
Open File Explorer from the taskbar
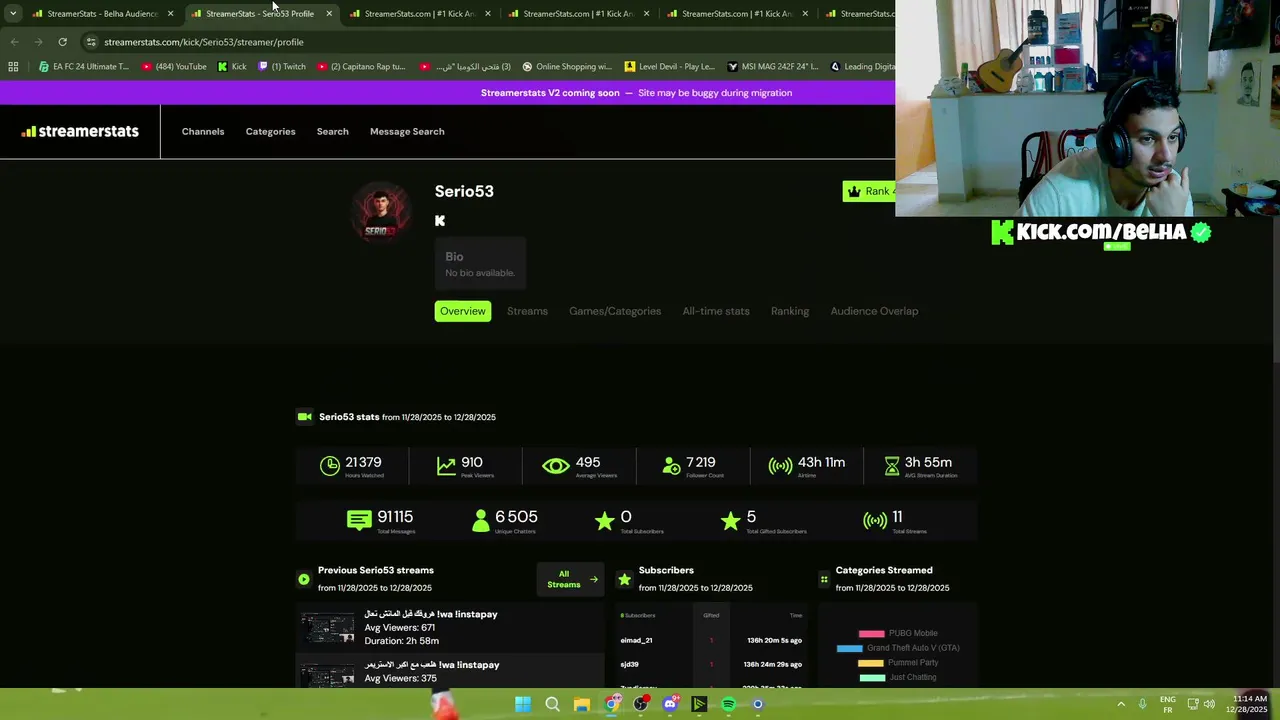[581, 704]
